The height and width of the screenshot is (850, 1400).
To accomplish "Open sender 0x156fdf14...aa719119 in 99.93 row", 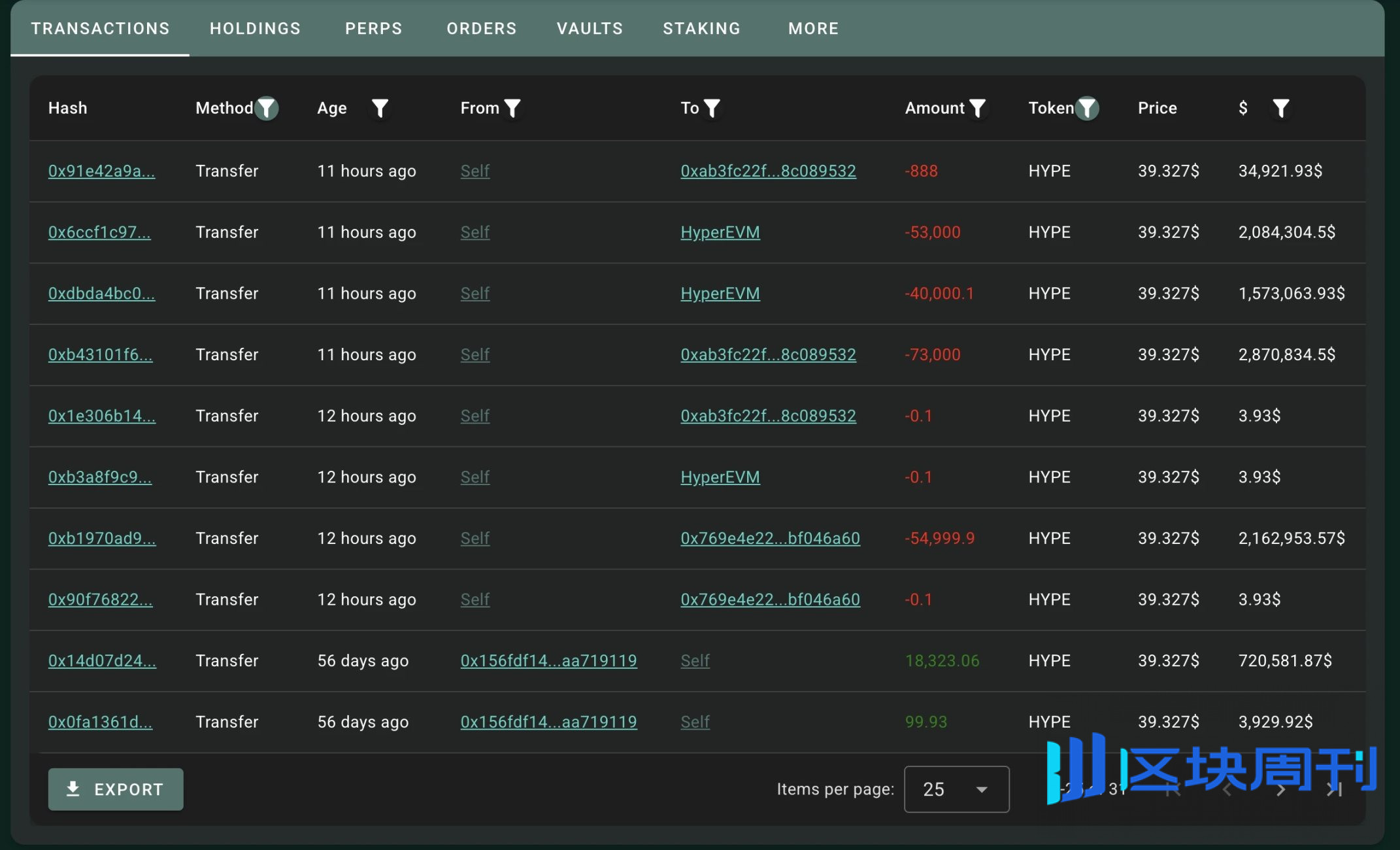I will [x=548, y=722].
